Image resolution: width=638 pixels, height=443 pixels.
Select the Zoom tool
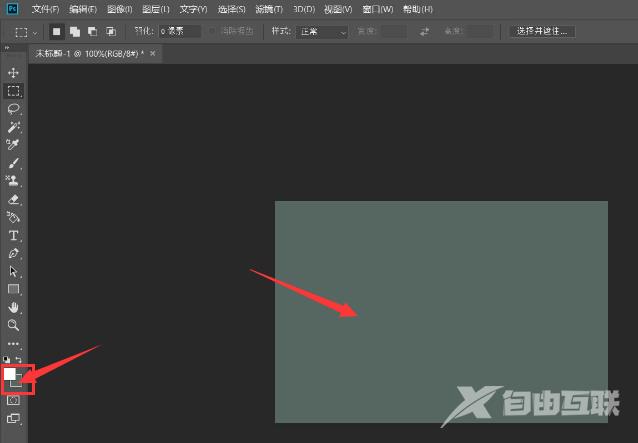pos(13,325)
